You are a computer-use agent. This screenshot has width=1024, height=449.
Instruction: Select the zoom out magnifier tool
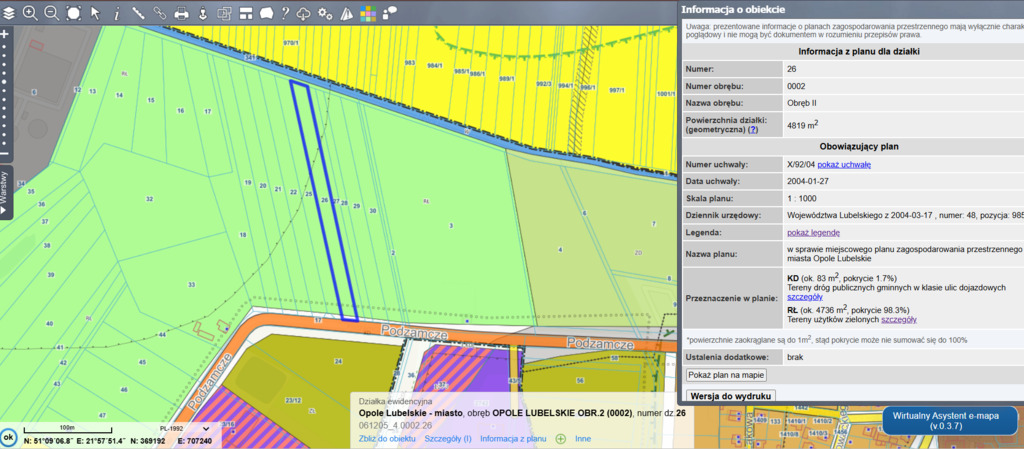point(51,13)
